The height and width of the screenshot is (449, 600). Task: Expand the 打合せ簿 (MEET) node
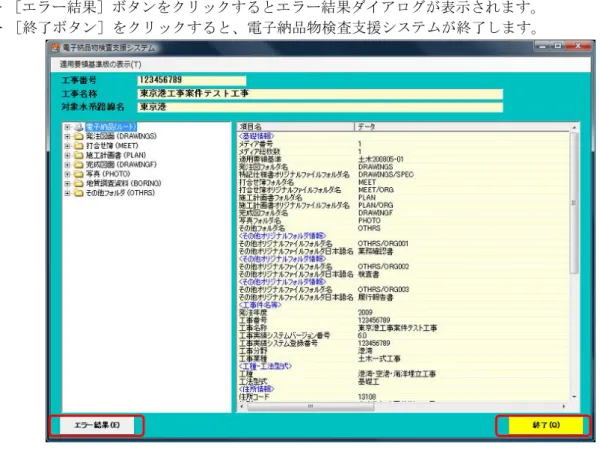point(67,146)
